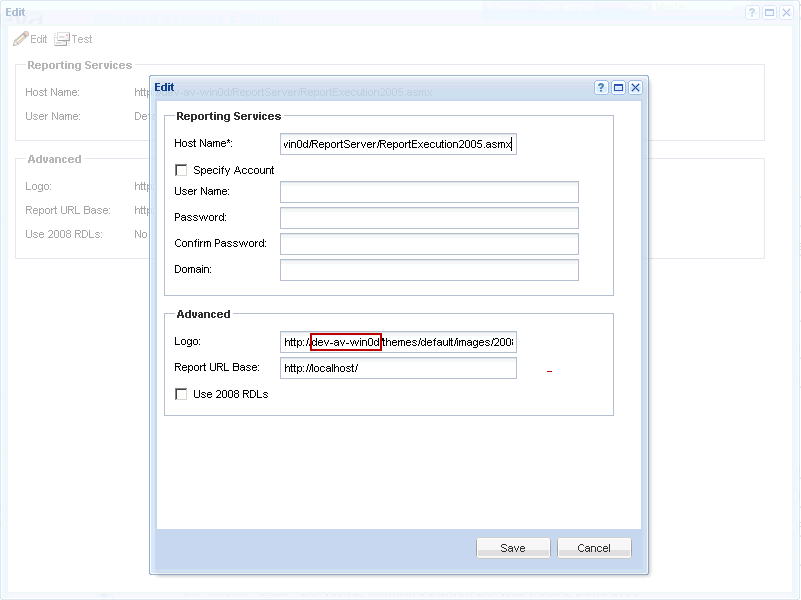Enable the Specify Account checkbox
The image size is (801, 600).
point(181,170)
